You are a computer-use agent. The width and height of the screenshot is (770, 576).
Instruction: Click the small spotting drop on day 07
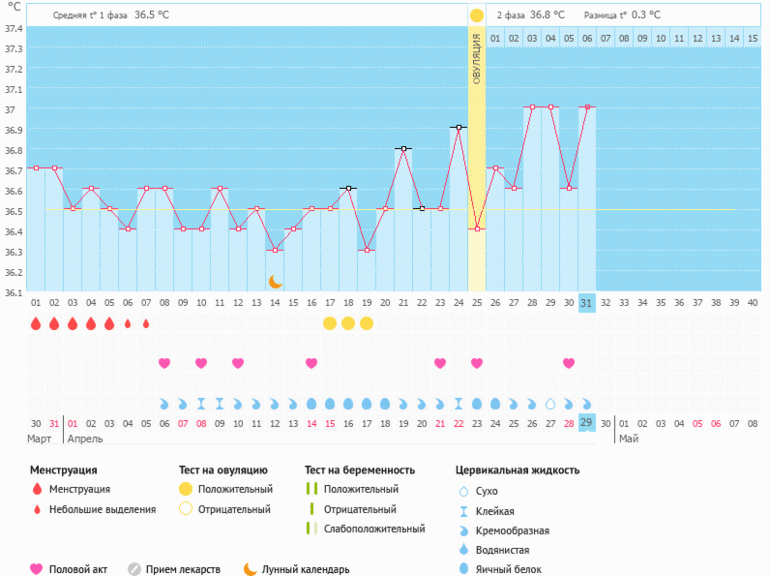[x=146, y=323]
